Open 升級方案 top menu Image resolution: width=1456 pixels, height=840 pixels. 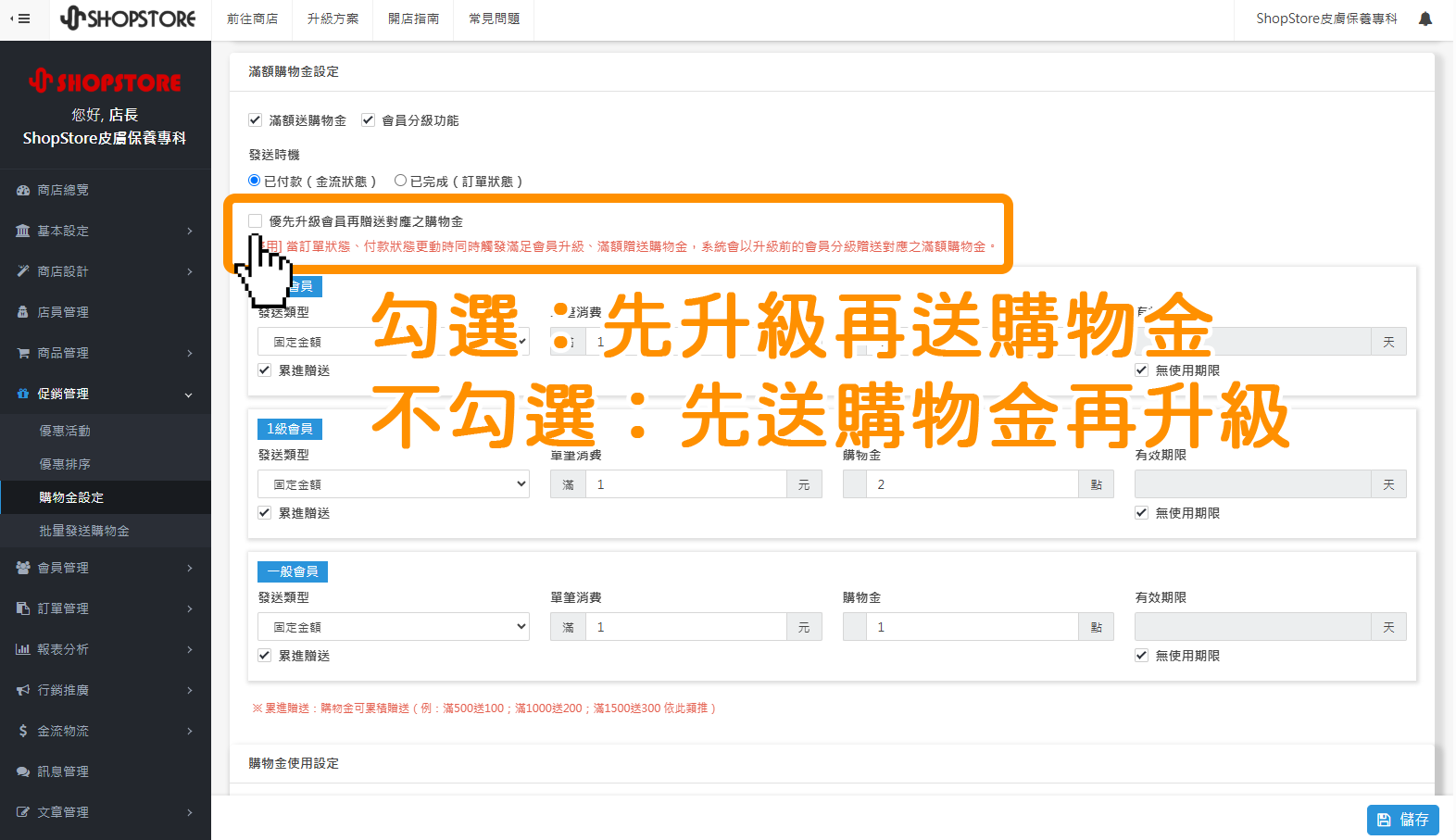(333, 19)
